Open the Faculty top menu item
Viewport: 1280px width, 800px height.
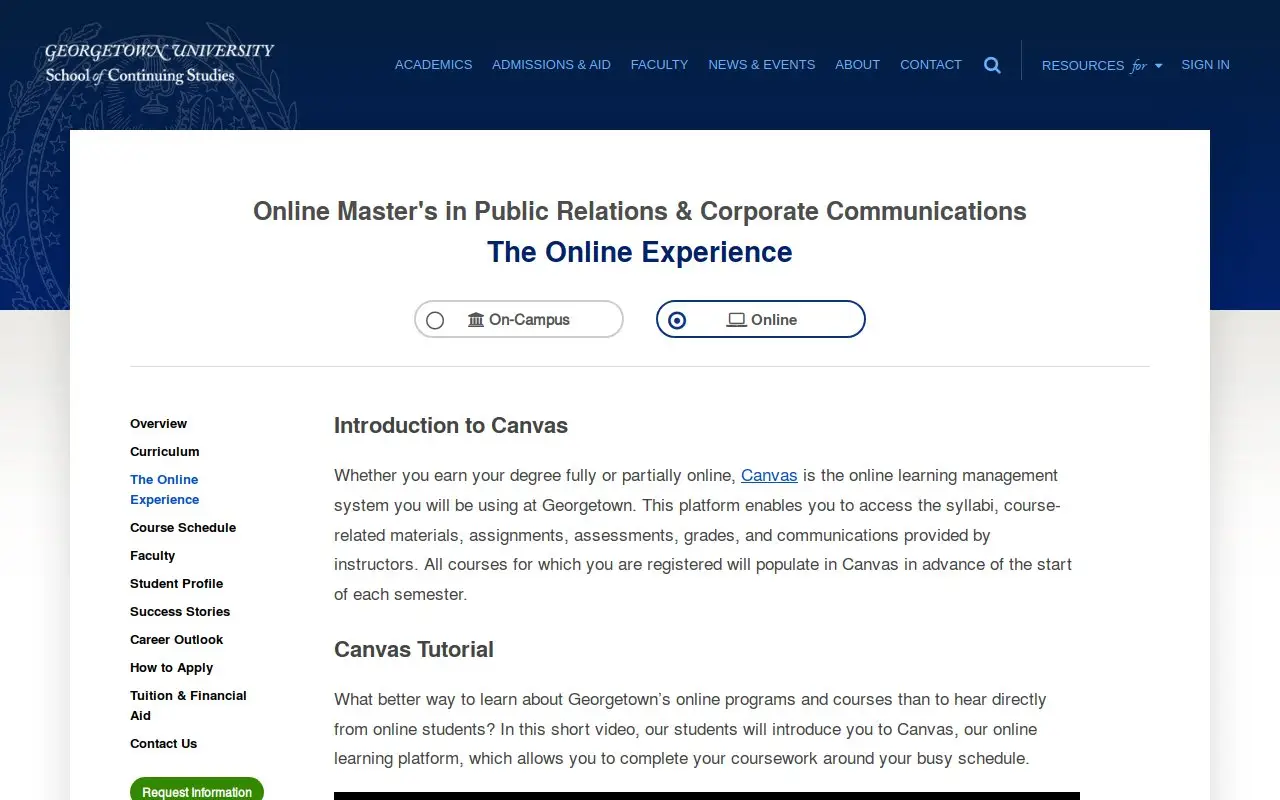click(x=659, y=64)
